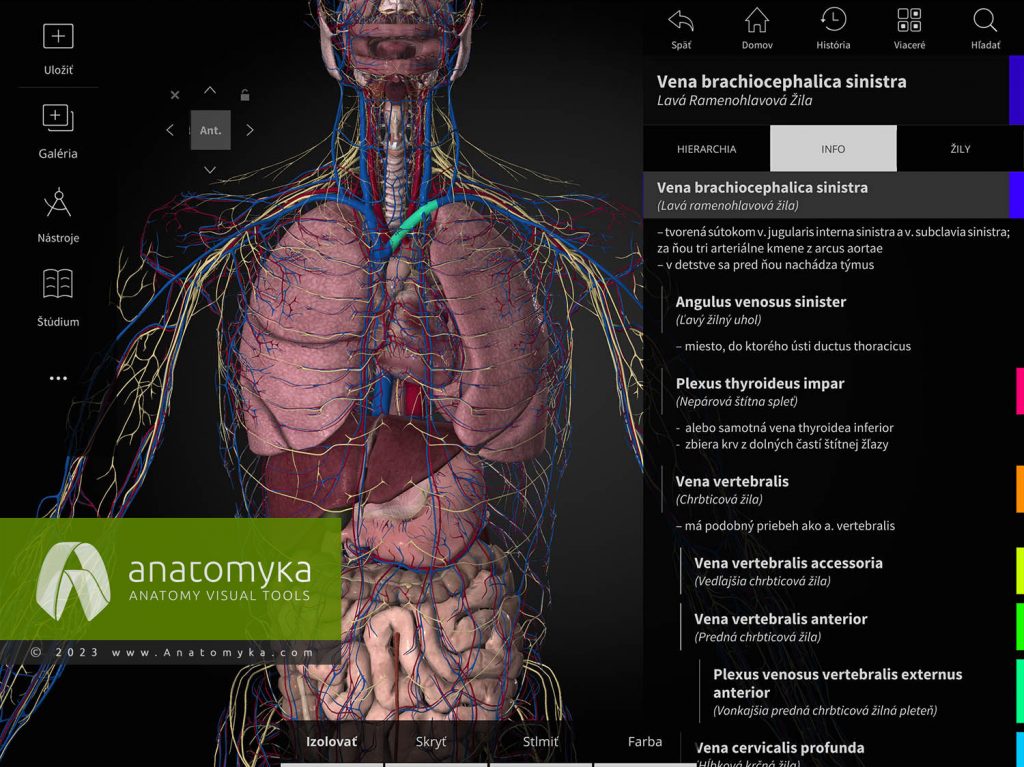The height and width of the screenshot is (767, 1024).
Task: Open the ŽILY tab
Action: click(x=961, y=148)
